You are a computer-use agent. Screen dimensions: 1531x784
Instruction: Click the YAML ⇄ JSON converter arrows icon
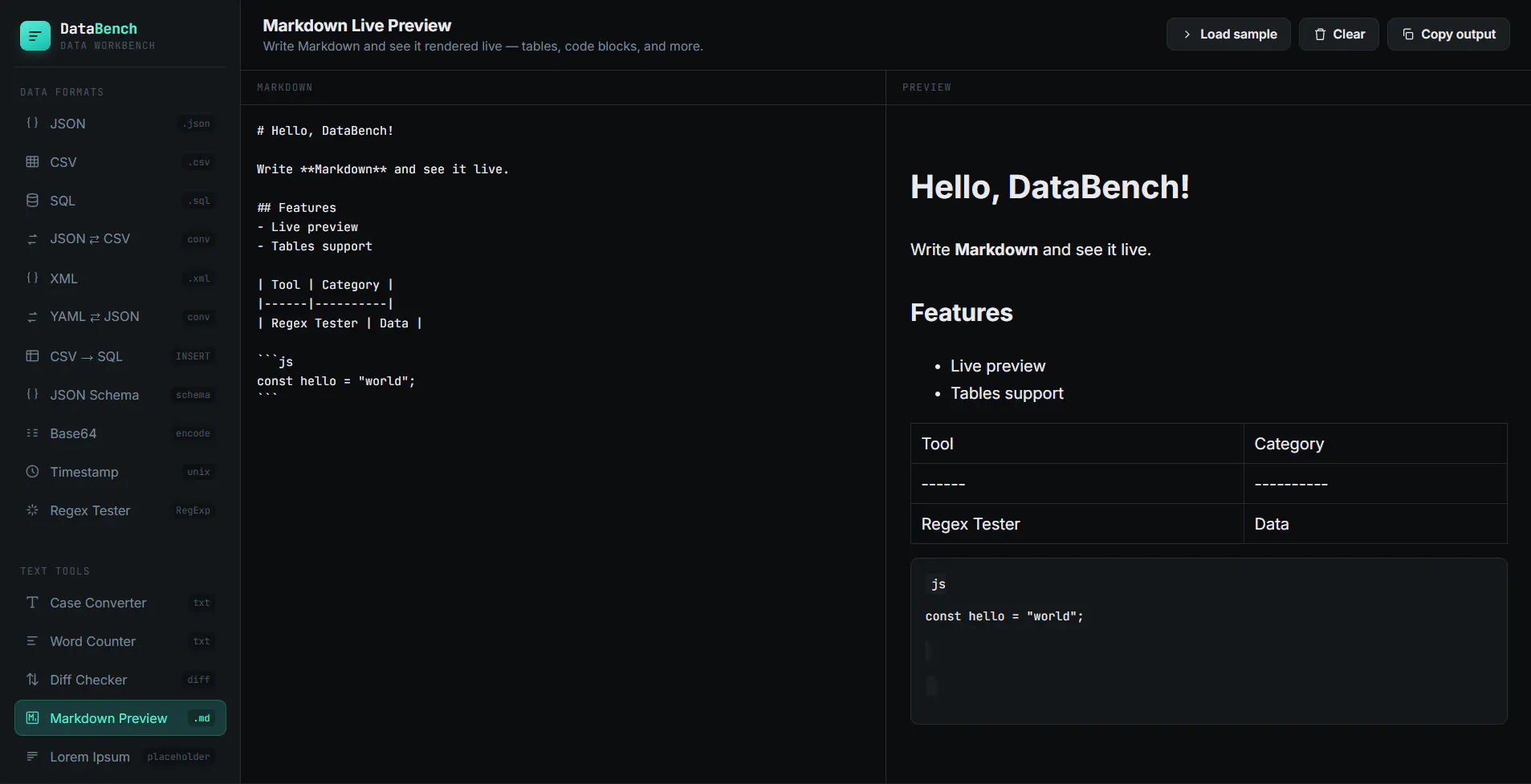coord(32,317)
